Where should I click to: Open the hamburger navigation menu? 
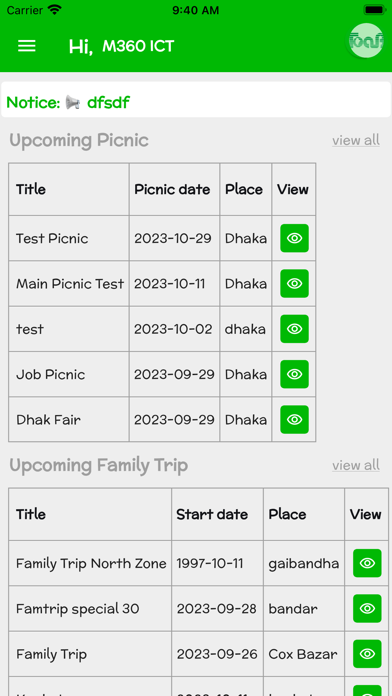(27, 46)
